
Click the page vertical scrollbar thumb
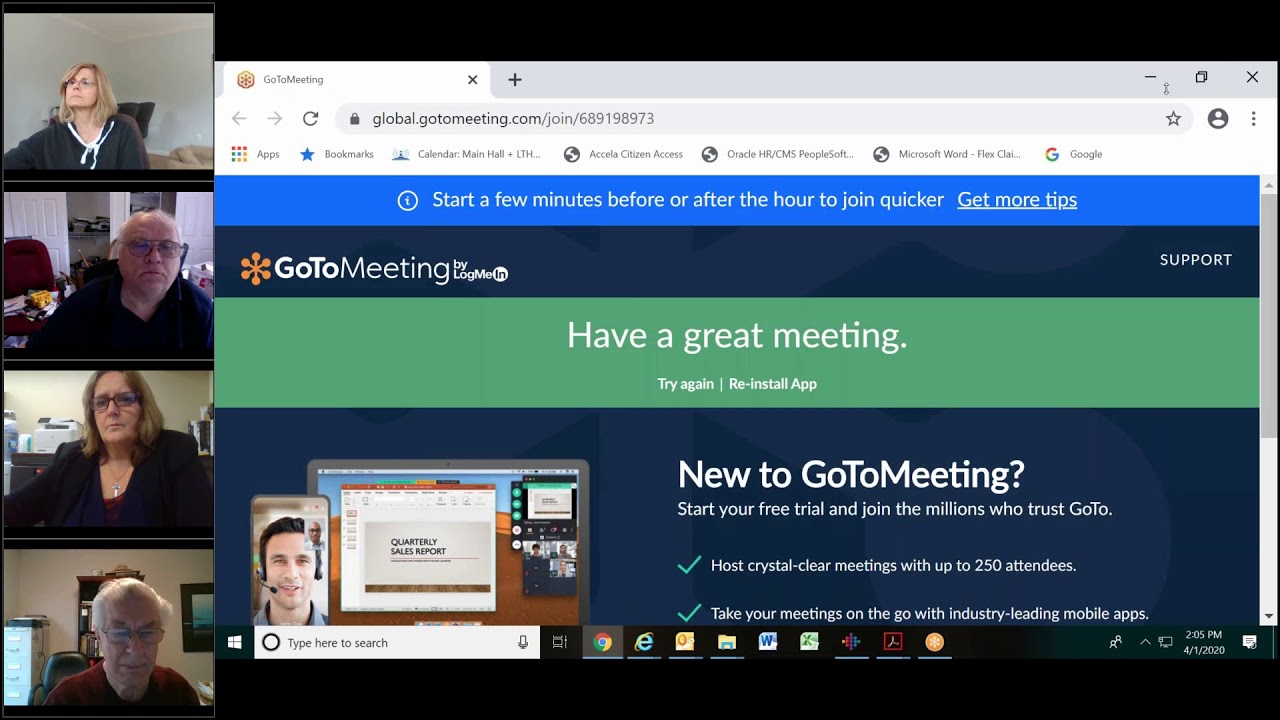pos(1269,316)
